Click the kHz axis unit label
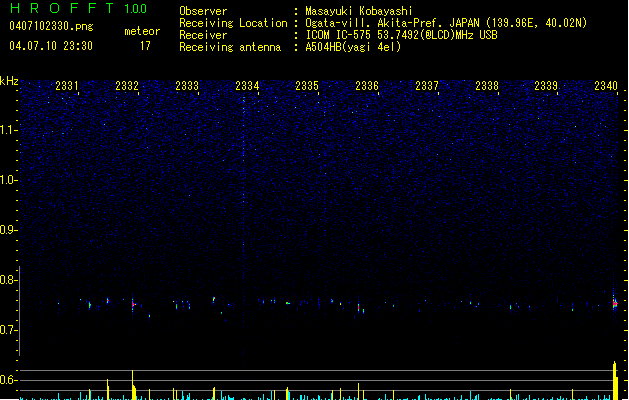 (9, 81)
